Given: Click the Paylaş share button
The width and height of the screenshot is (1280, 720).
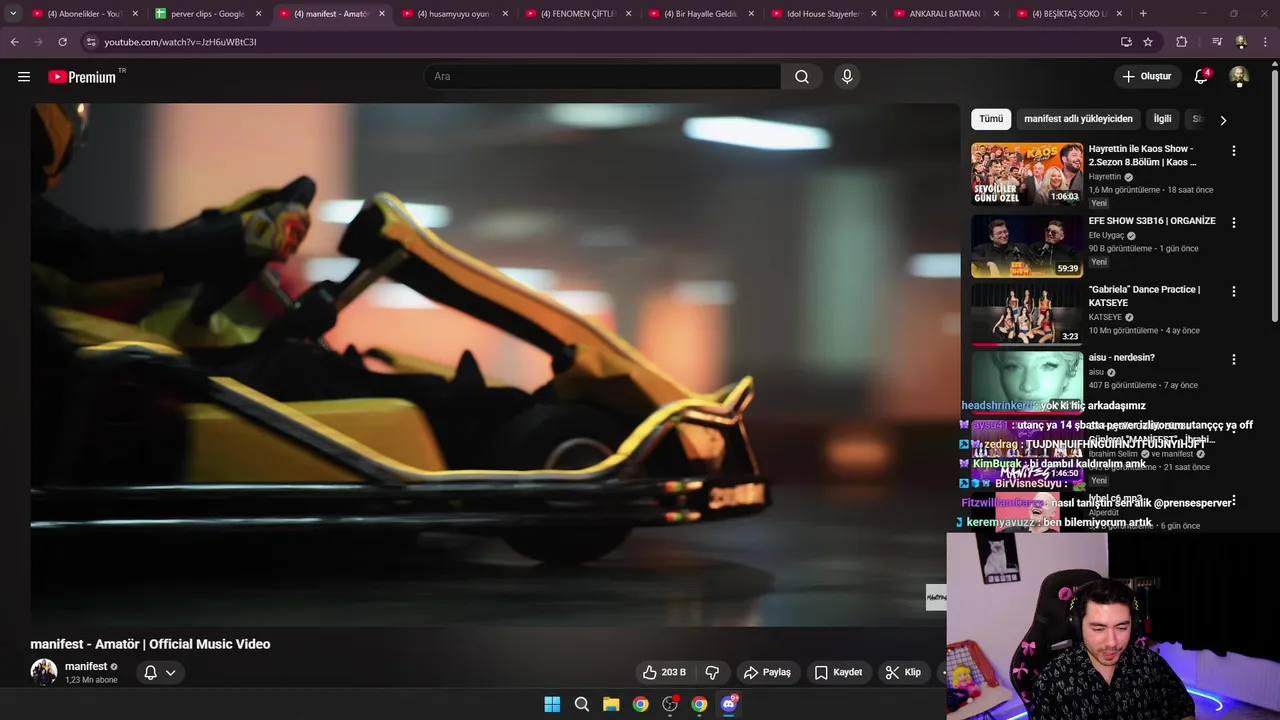Looking at the screenshot, I should (767, 672).
